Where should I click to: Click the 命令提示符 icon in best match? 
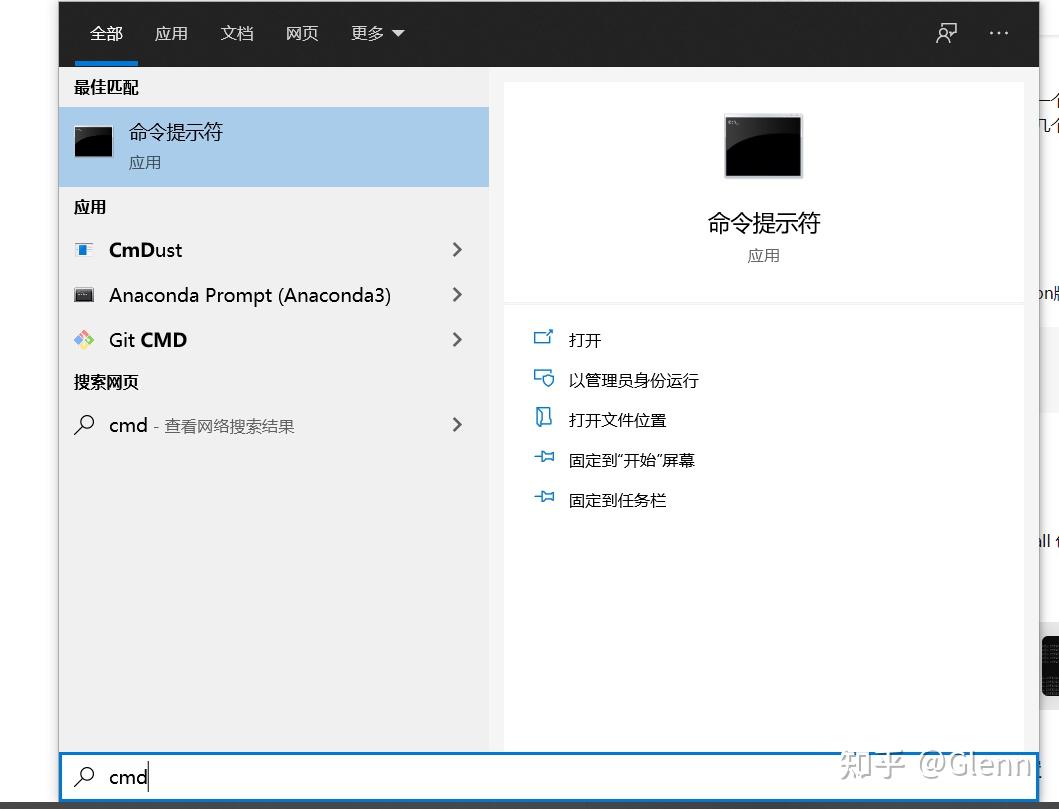[x=93, y=142]
